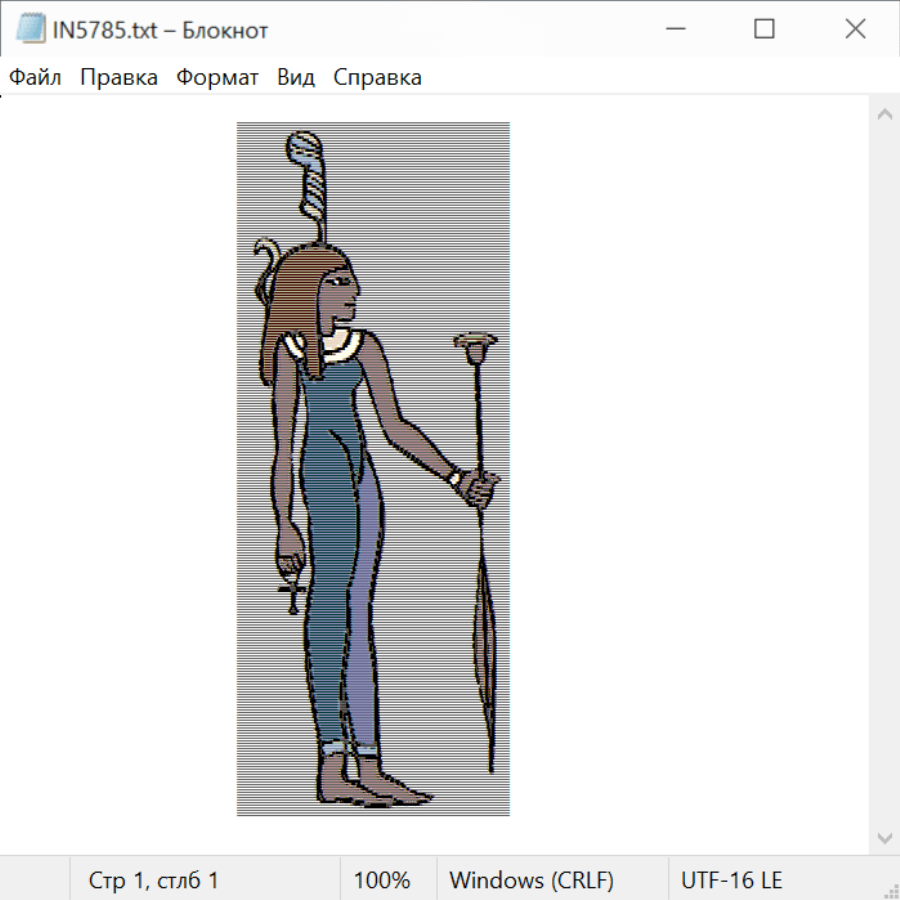Open the Формат menu
The width and height of the screenshot is (900, 900).
click(x=217, y=77)
